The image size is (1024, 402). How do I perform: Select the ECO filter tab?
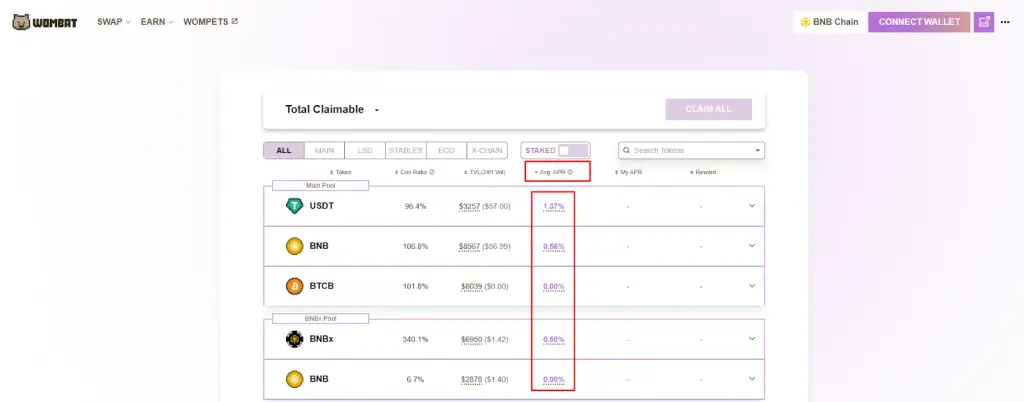click(446, 151)
